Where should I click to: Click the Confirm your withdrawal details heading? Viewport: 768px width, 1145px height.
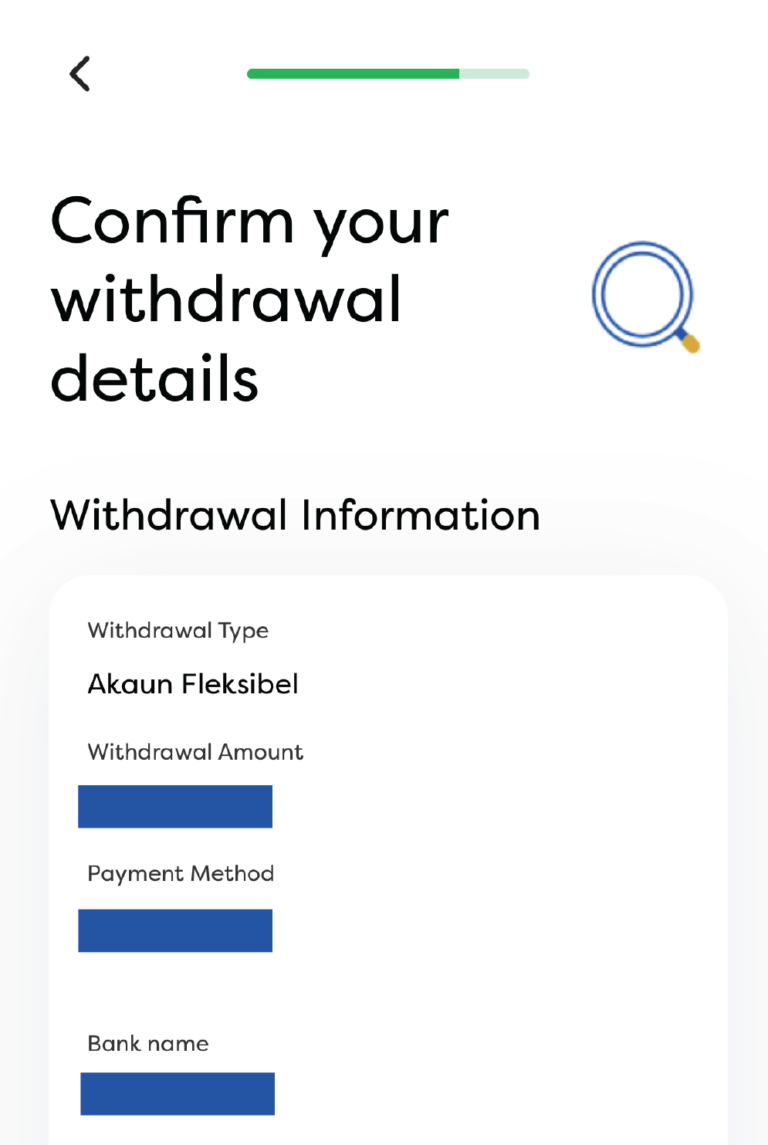pos(250,295)
